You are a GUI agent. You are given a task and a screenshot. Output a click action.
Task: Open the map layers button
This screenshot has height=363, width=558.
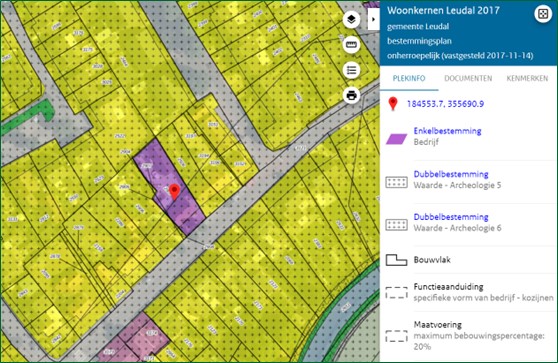pos(352,19)
